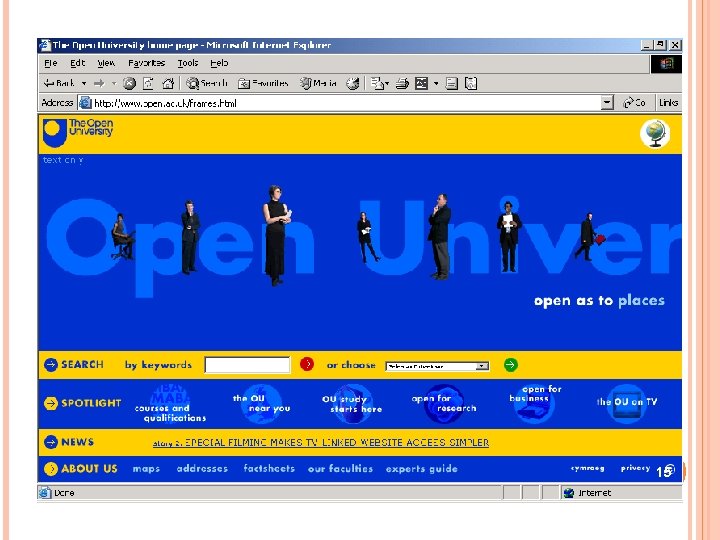
Task: Expand the address bar dropdown arrow
Action: click(607, 103)
